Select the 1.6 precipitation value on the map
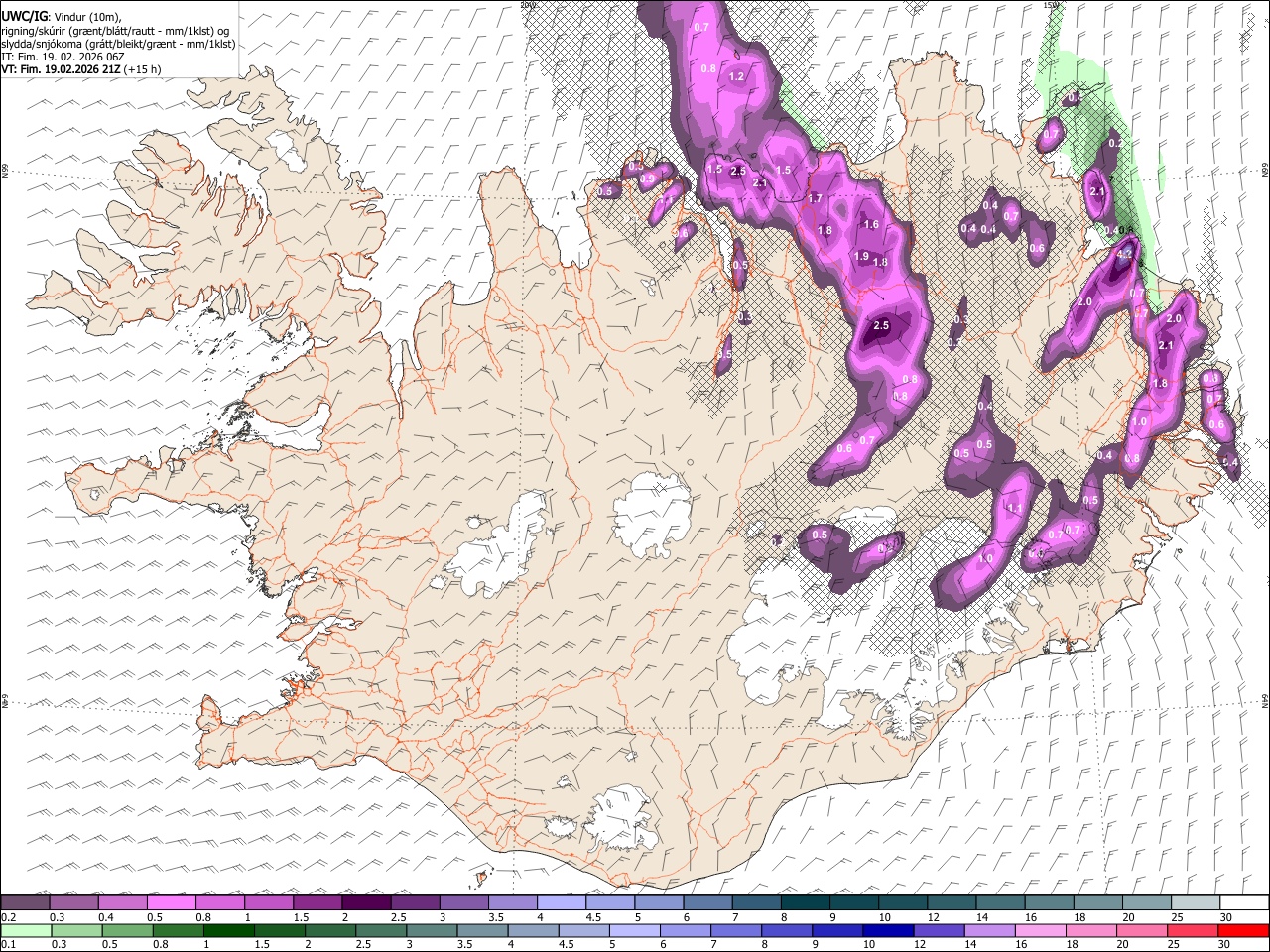Viewport: 1270px width, 952px height. [x=871, y=224]
